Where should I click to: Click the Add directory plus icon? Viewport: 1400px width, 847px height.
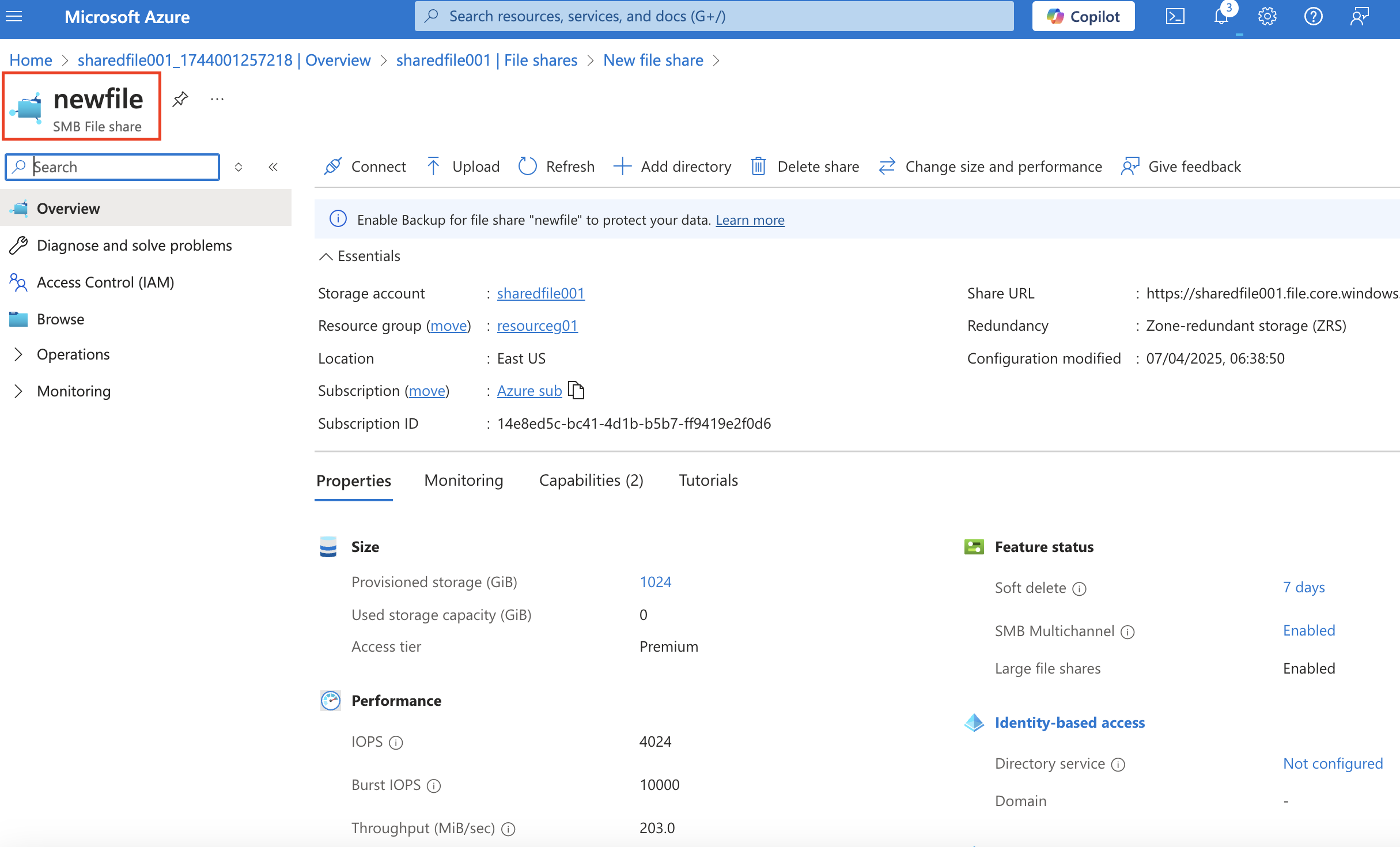[x=622, y=167]
